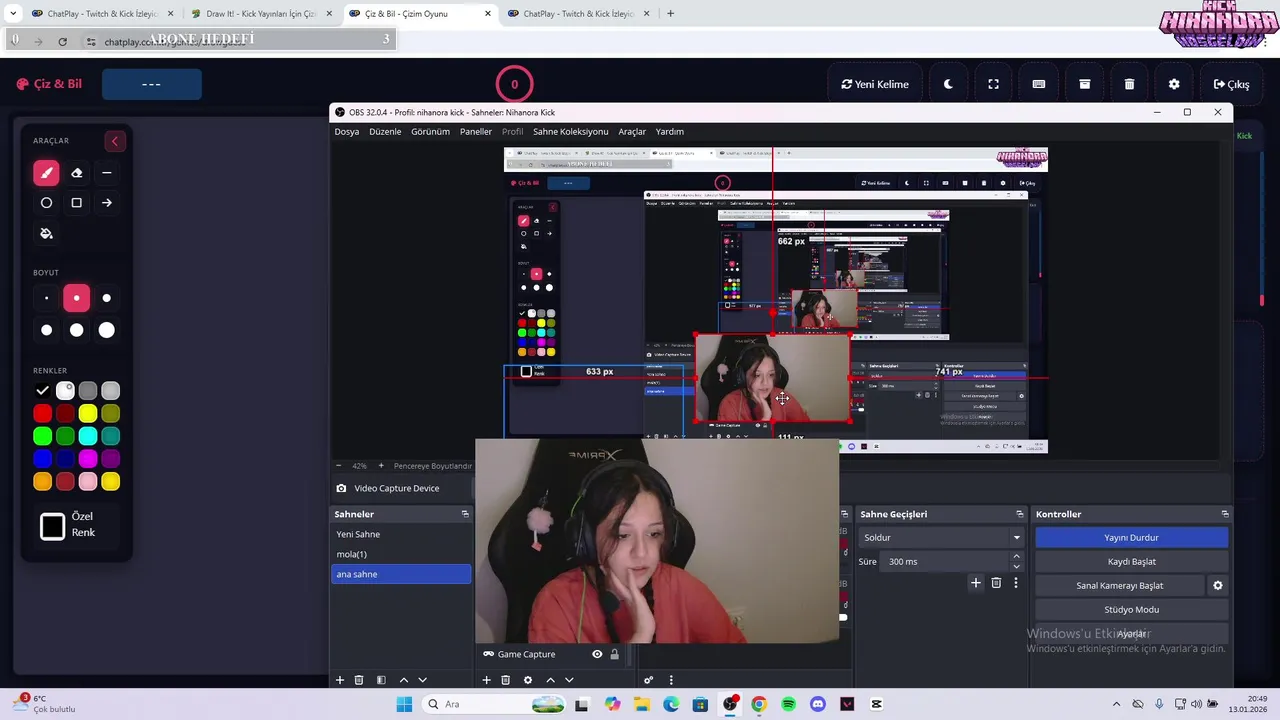Increase transition Süre duration stepper
This screenshot has width=1280, height=720.
tap(1017, 557)
